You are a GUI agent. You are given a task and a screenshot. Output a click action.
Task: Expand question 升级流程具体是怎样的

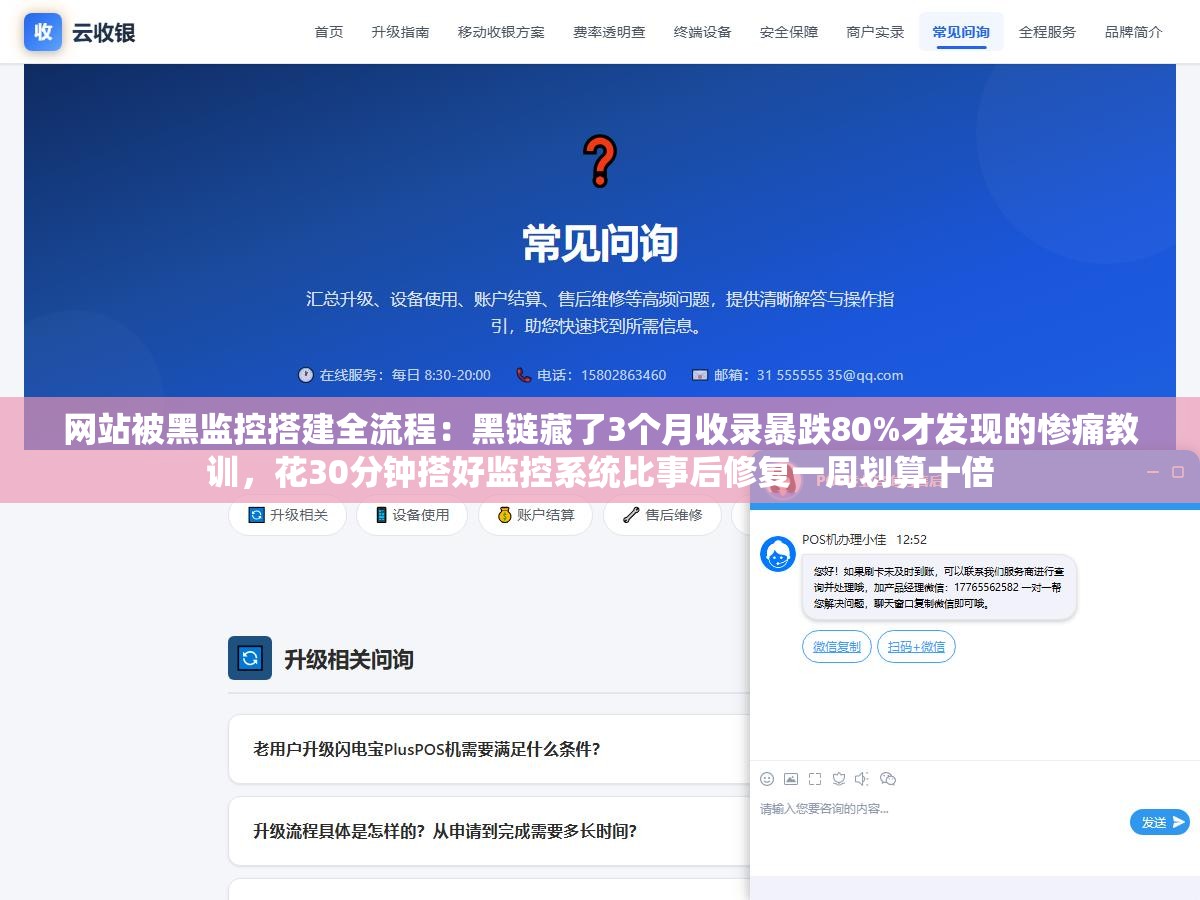[489, 831]
